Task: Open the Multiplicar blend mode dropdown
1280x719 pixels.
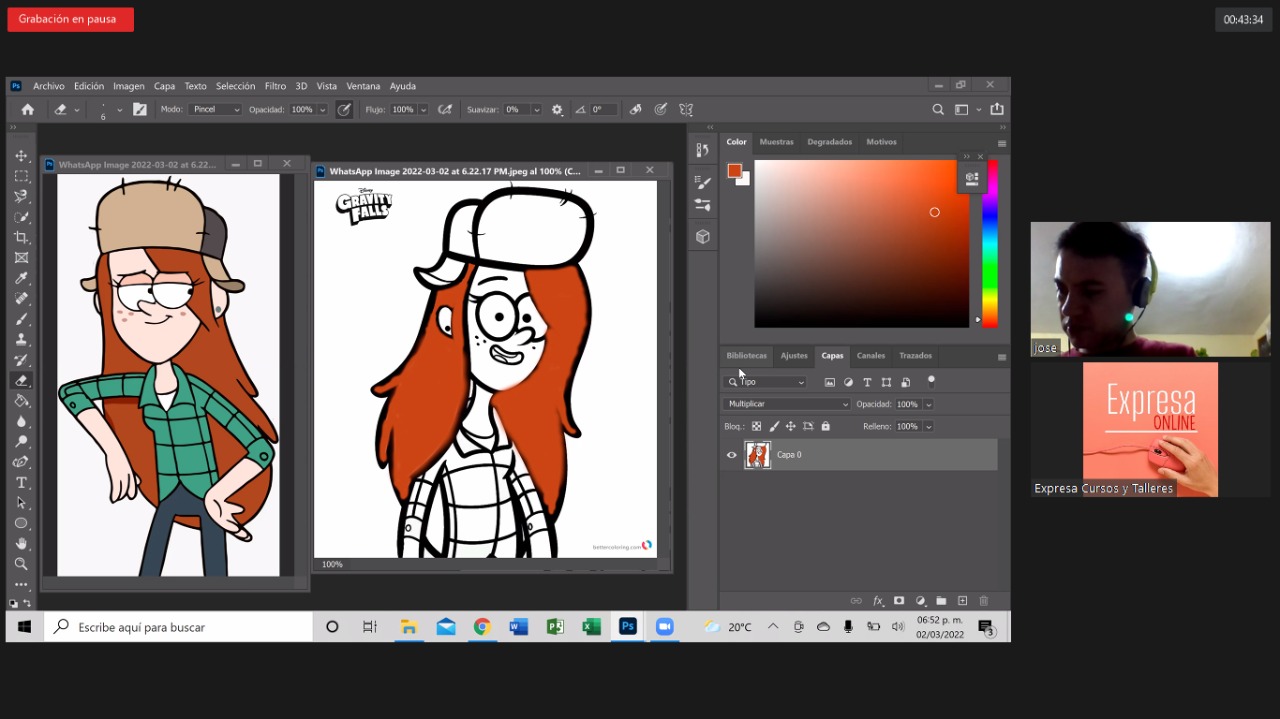Action: [x=787, y=404]
